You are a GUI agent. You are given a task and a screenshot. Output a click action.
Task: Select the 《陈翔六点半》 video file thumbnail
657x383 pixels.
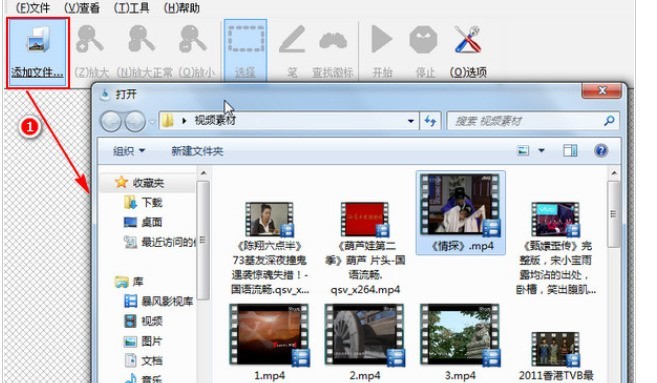[269, 220]
